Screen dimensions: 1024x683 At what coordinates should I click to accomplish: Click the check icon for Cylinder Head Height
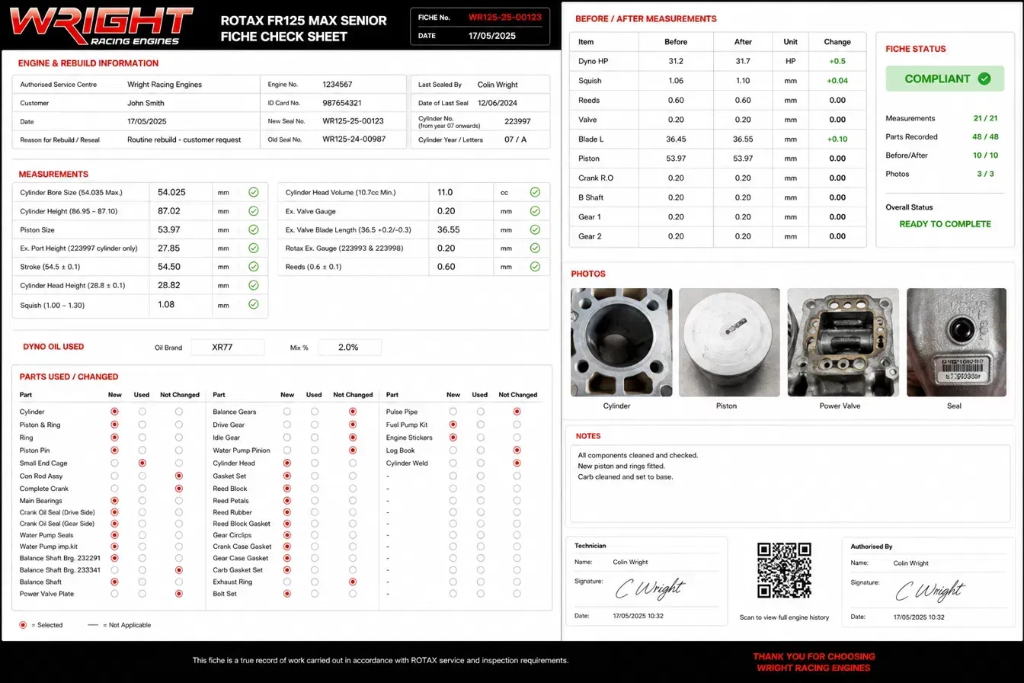pos(253,285)
